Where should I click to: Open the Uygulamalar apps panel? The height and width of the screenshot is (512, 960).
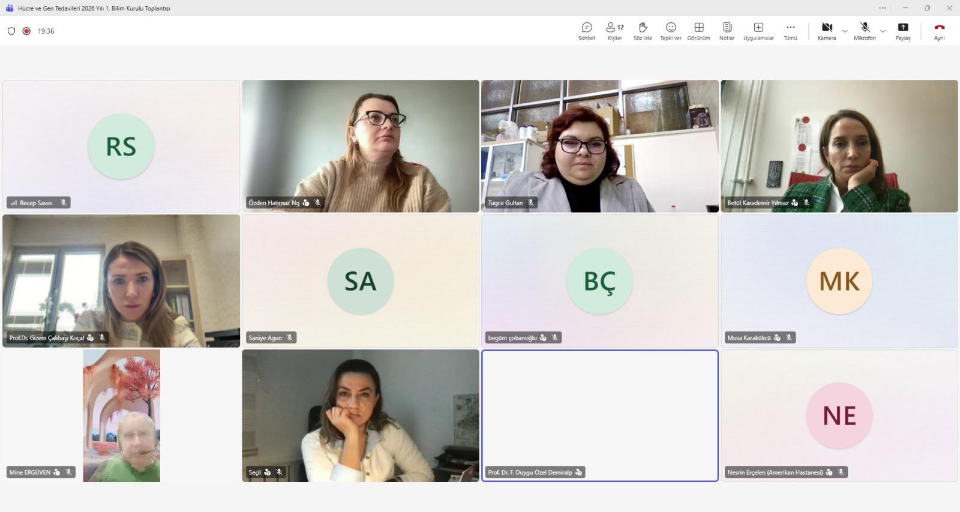click(x=759, y=31)
